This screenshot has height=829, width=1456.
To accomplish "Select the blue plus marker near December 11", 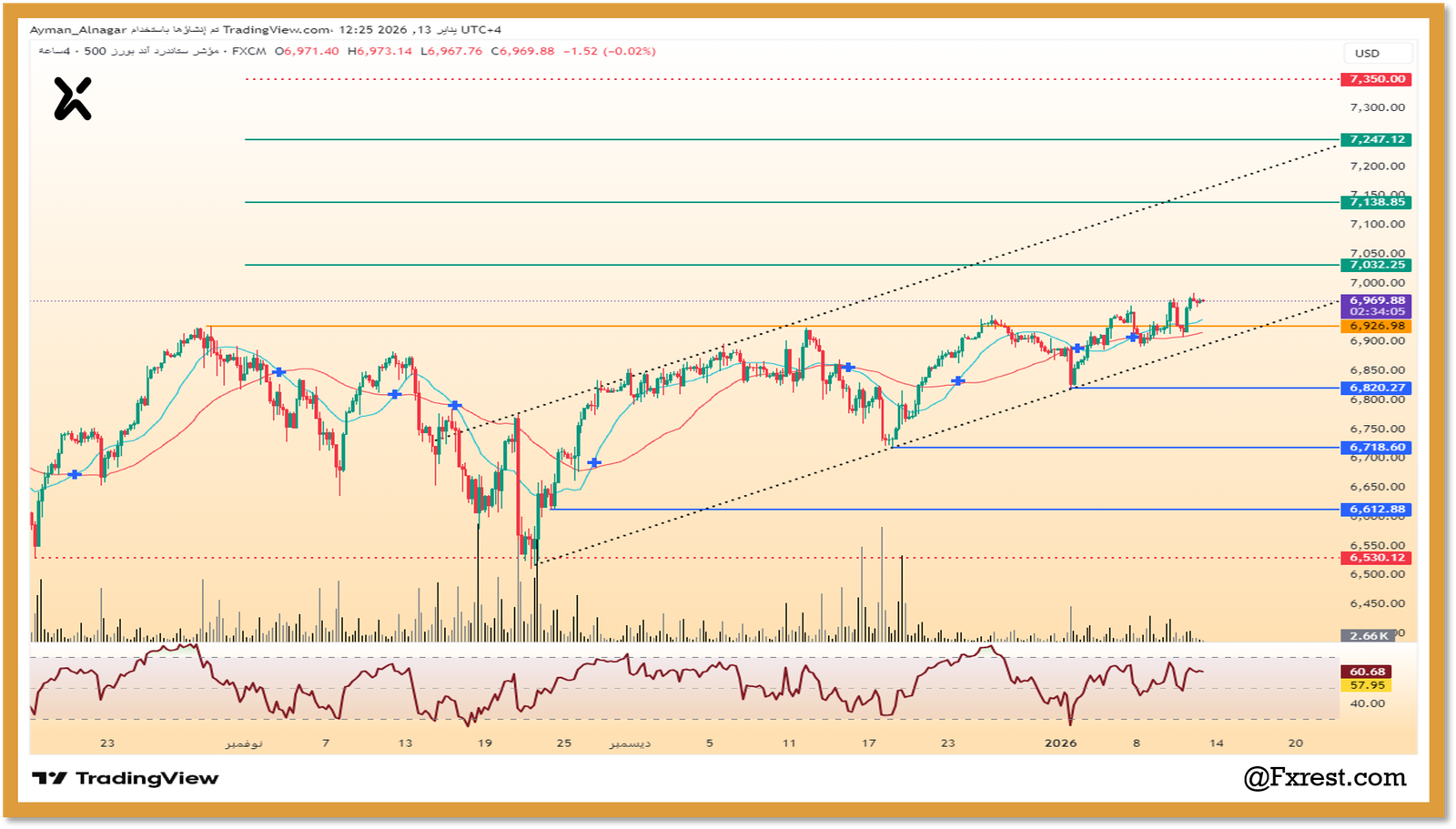I will click(850, 367).
